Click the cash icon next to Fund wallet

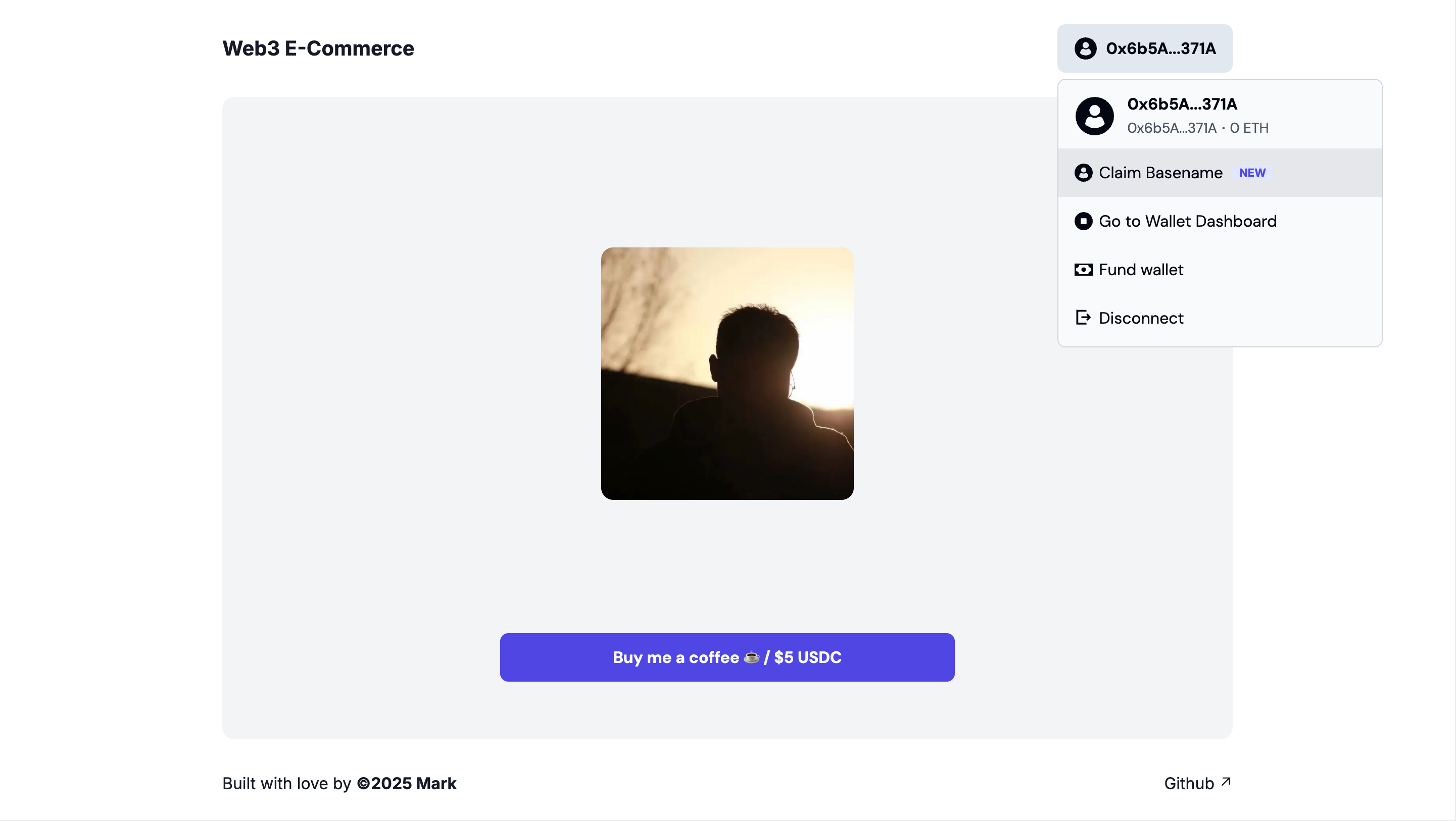click(1084, 270)
